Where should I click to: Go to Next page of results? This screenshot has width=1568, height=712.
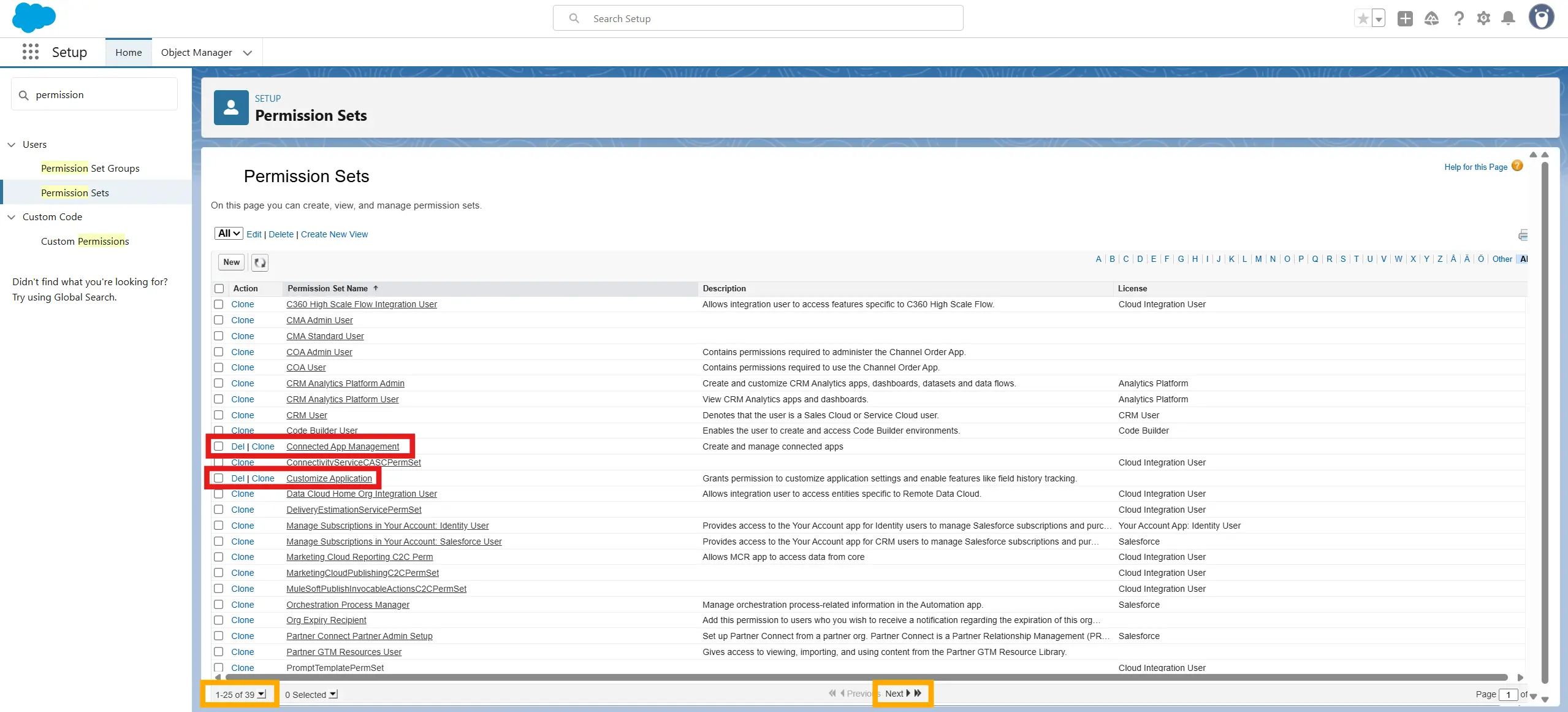click(895, 694)
